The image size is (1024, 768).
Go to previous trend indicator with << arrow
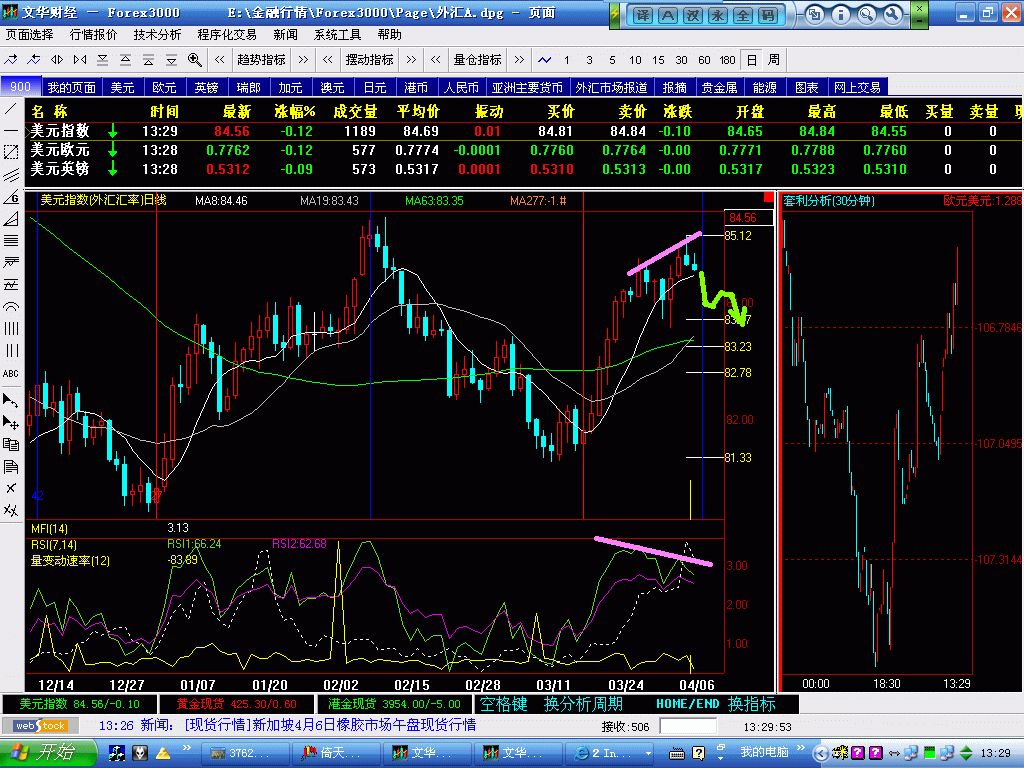point(220,60)
